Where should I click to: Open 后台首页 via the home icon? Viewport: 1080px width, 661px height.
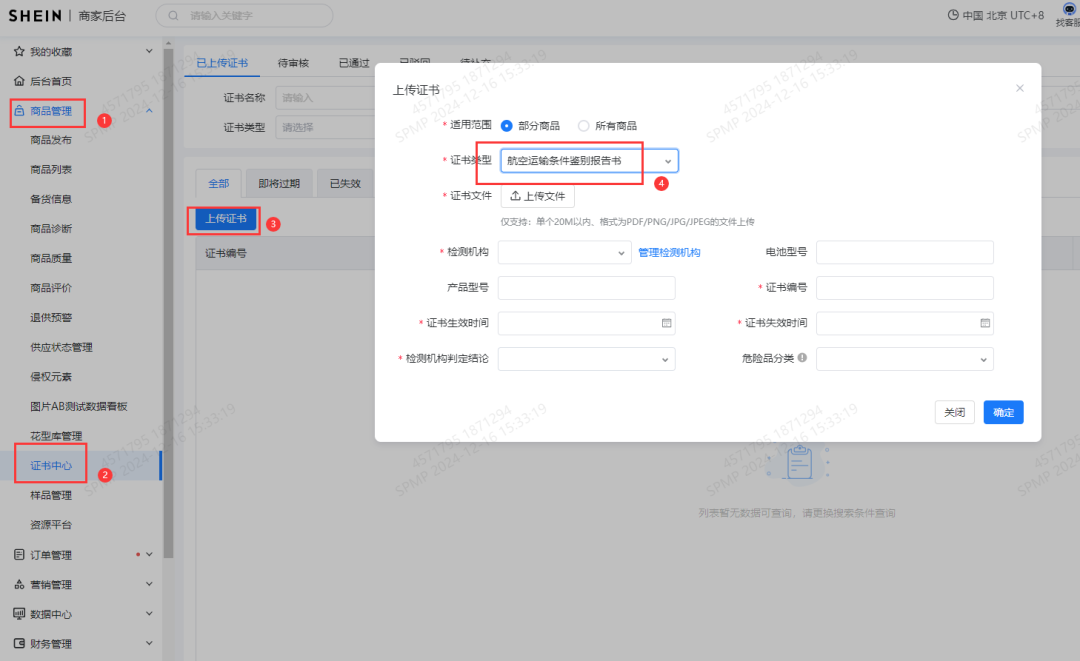18,82
